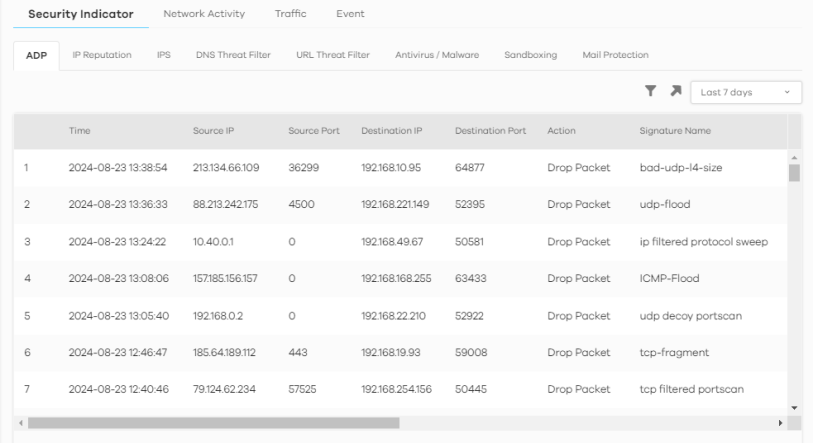This screenshot has height=443, width=813.
Task: Go to DNS Threat Filter tab
Action: click(233, 54)
